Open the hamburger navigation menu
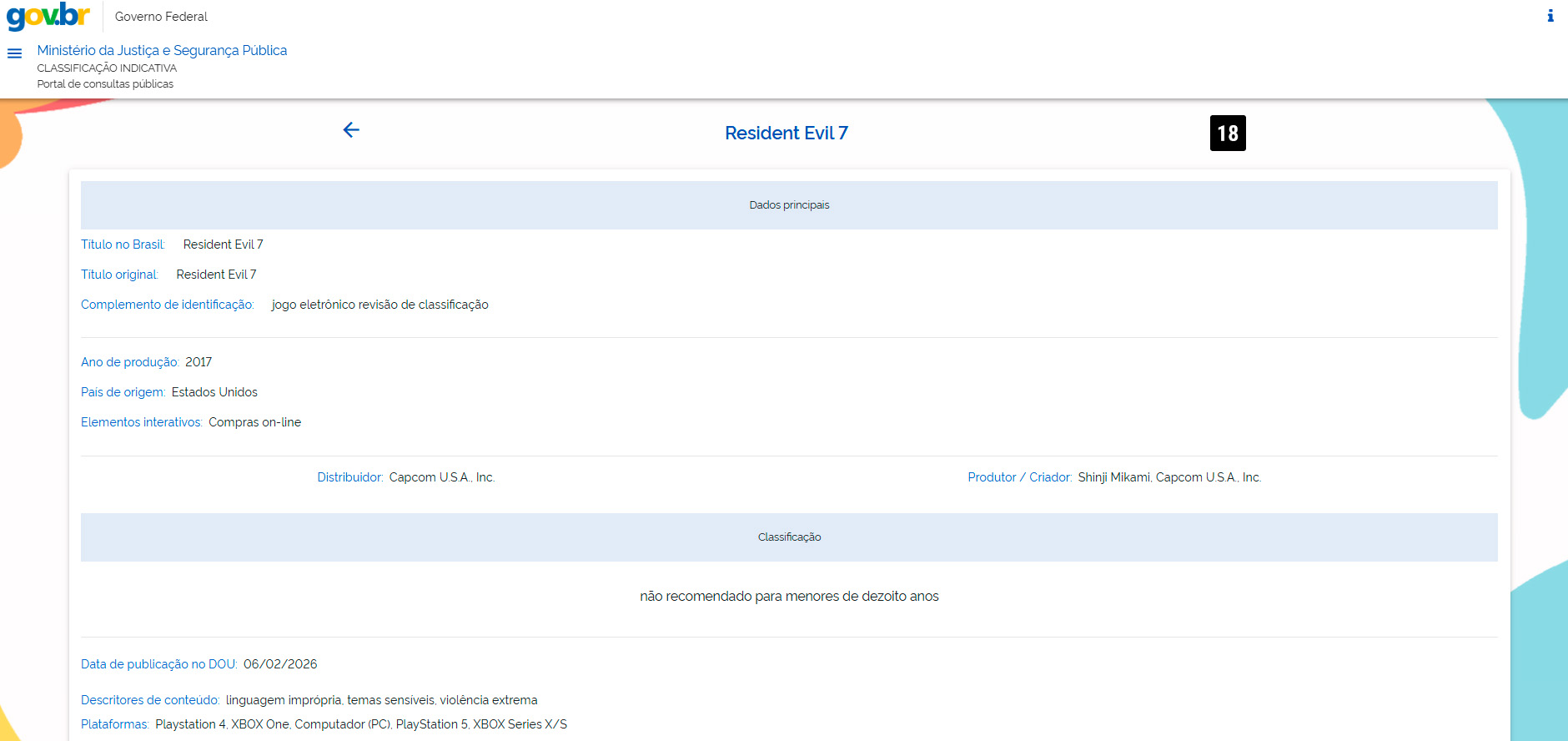 [x=14, y=53]
